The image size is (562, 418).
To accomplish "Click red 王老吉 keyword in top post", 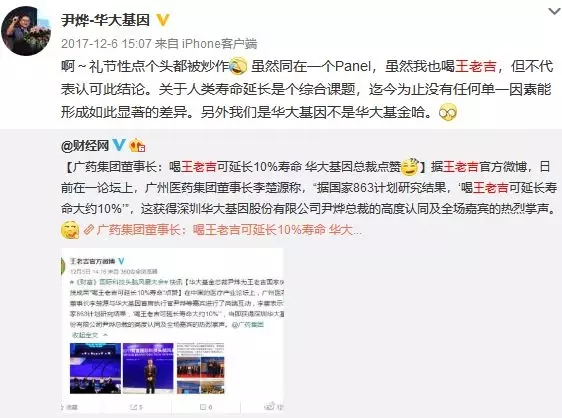I will pyautogui.click(x=476, y=66).
